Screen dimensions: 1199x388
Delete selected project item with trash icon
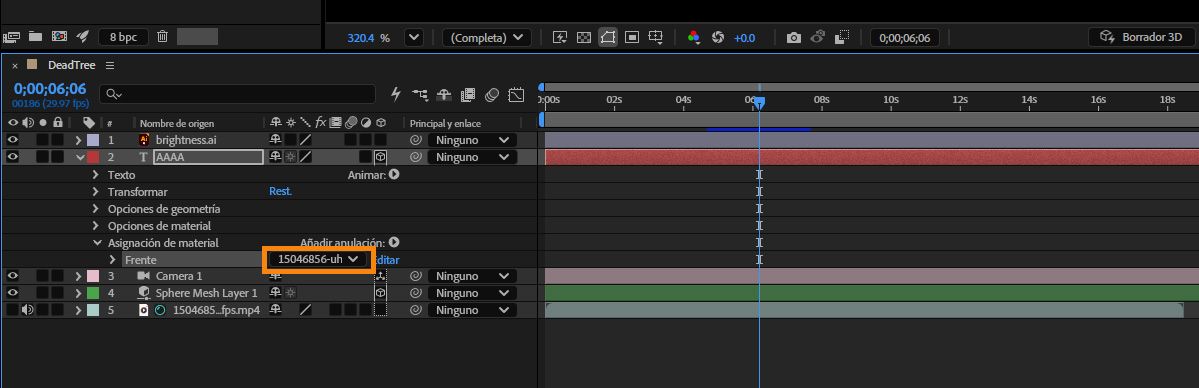(x=162, y=36)
